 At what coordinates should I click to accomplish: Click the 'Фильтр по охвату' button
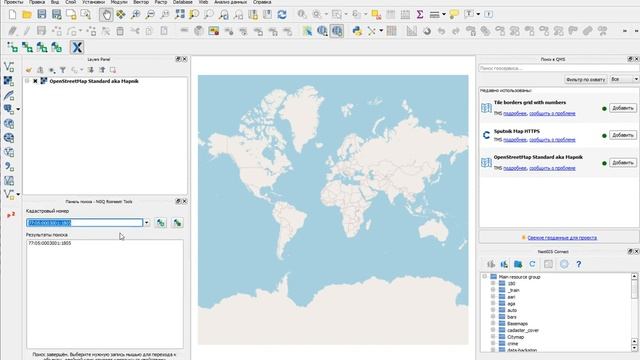585,79
